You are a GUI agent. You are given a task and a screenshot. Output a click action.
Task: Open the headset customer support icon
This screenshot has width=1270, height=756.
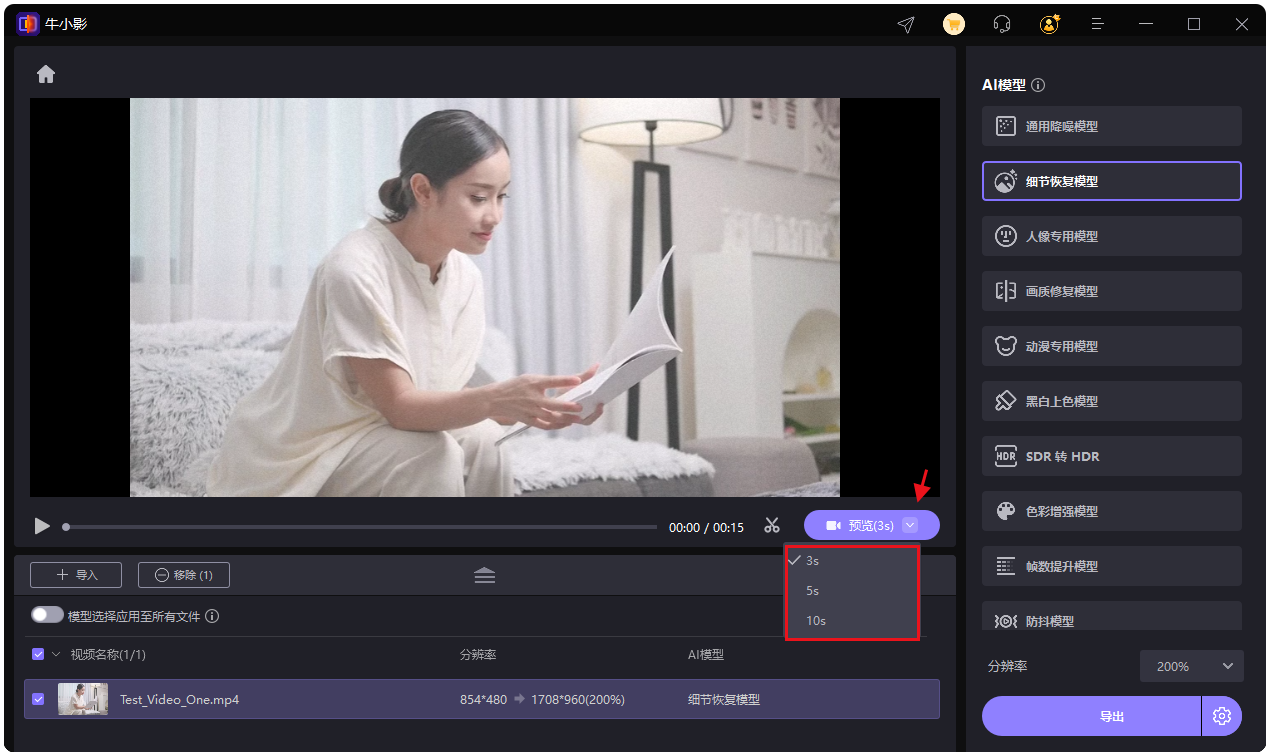[x=1001, y=24]
